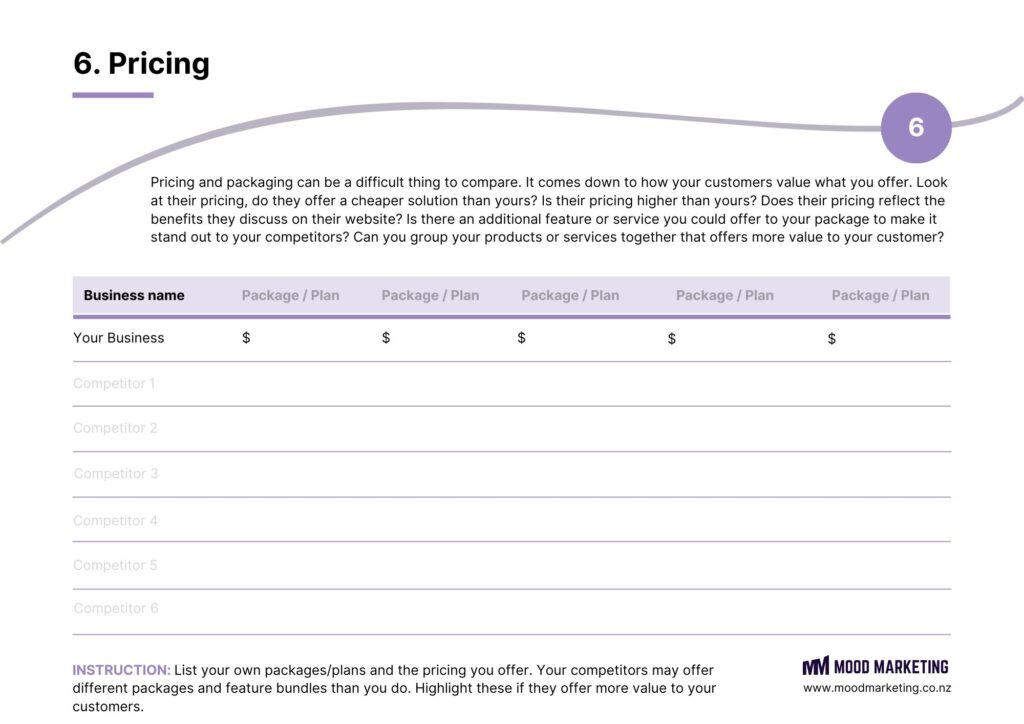
Task: Click into the Competitor 2 name field
Action: click(x=115, y=428)
